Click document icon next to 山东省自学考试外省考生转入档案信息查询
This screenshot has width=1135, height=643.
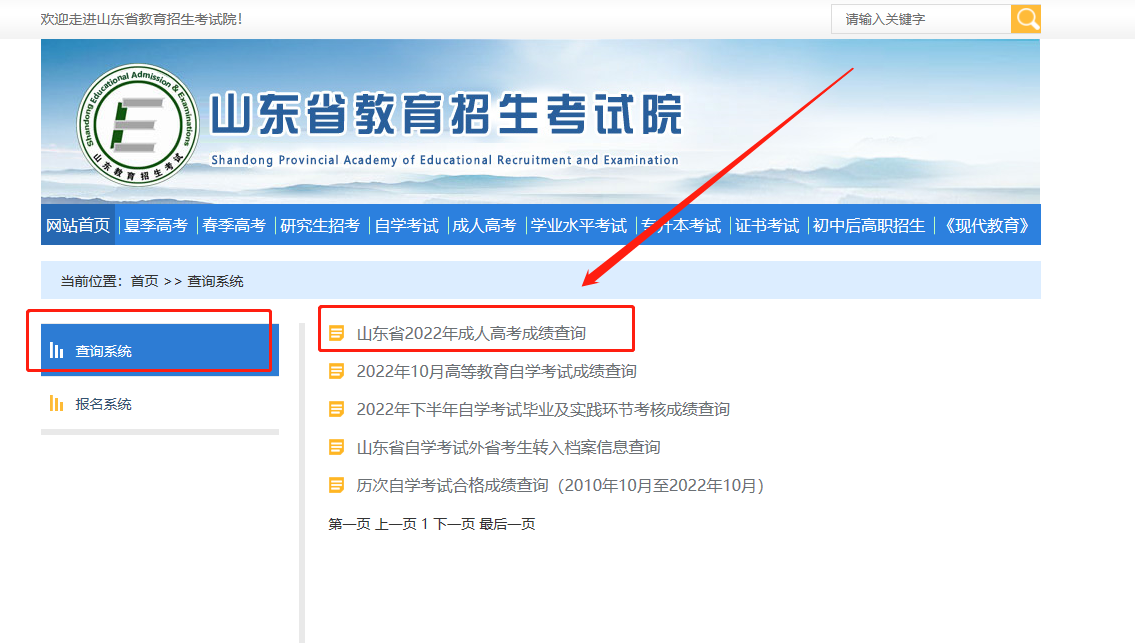337,447
